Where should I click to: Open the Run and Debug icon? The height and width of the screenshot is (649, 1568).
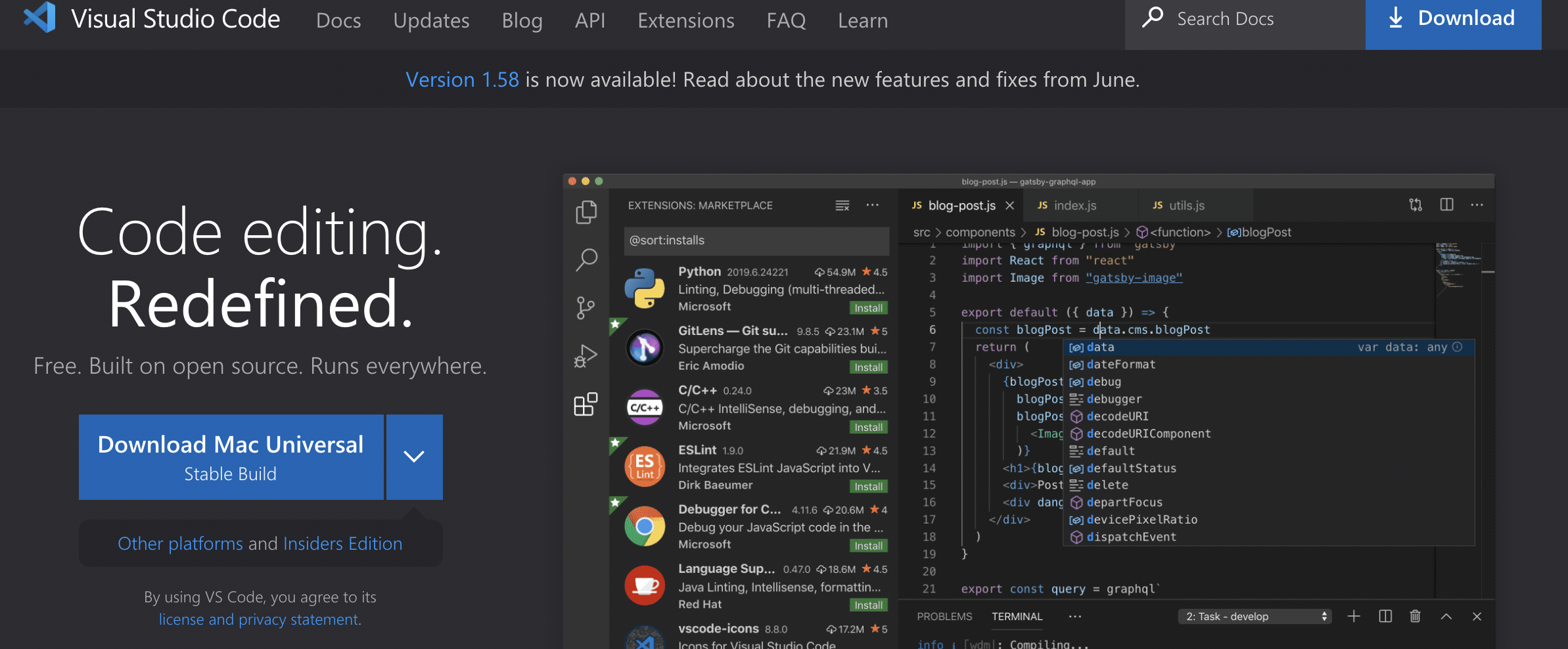(586, 356)
